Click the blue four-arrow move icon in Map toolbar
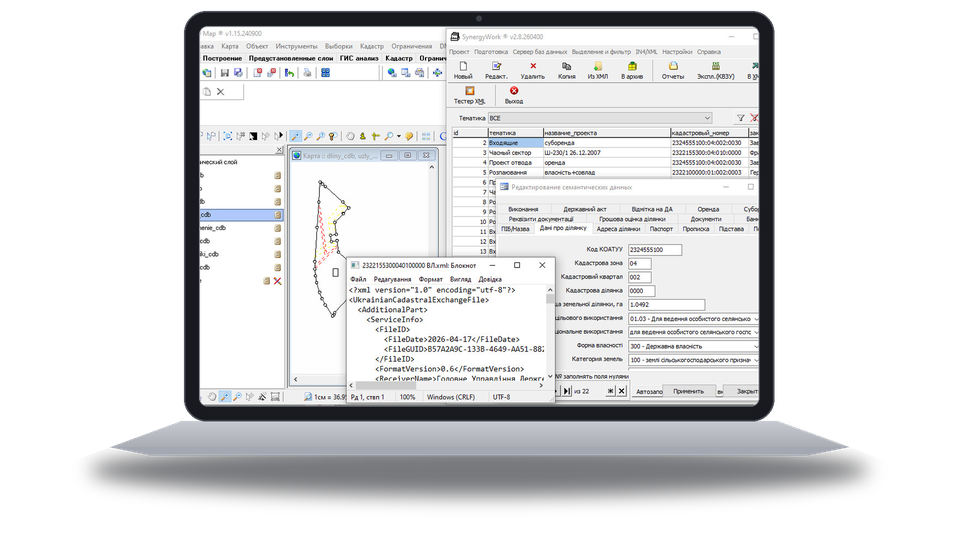 point(437,73)
